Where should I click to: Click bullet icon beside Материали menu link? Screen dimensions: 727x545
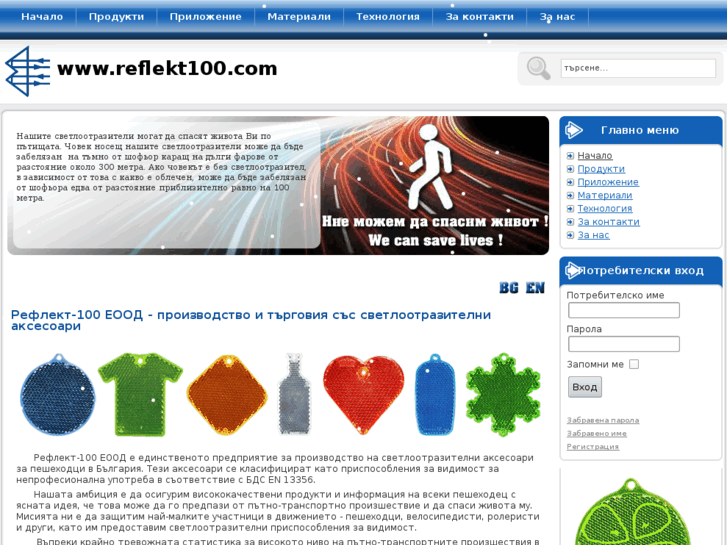(x=570, y=195)
